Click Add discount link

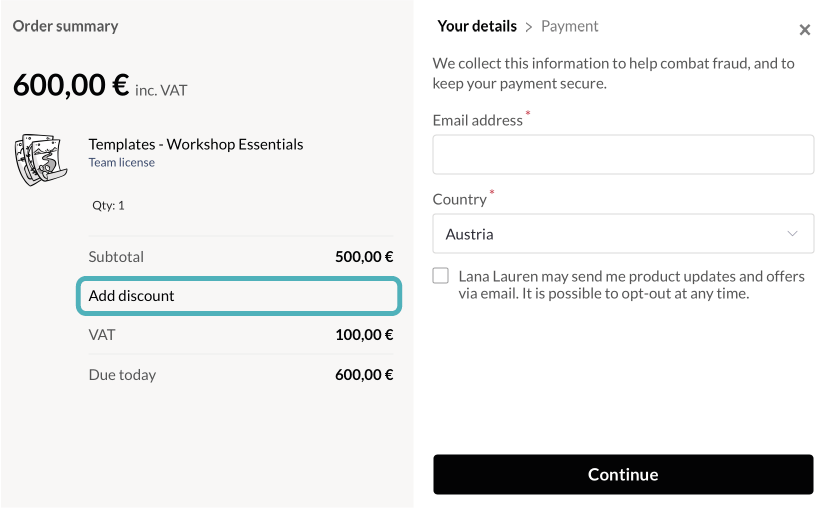coord(131,296)
